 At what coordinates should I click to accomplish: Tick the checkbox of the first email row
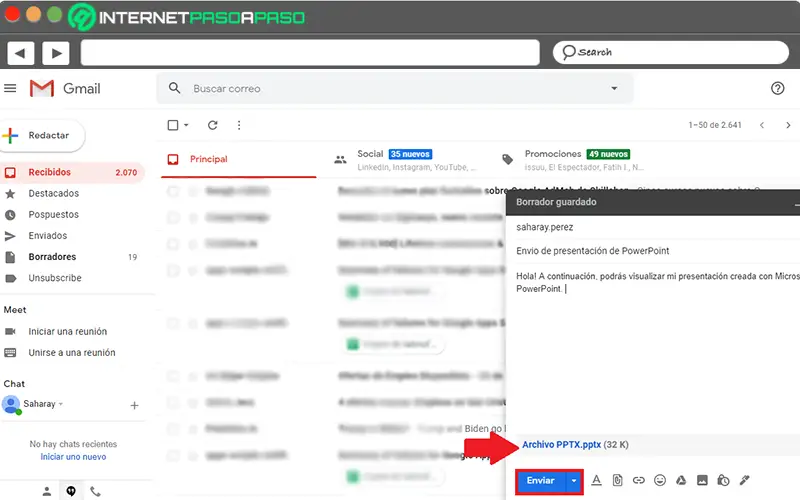173,191
